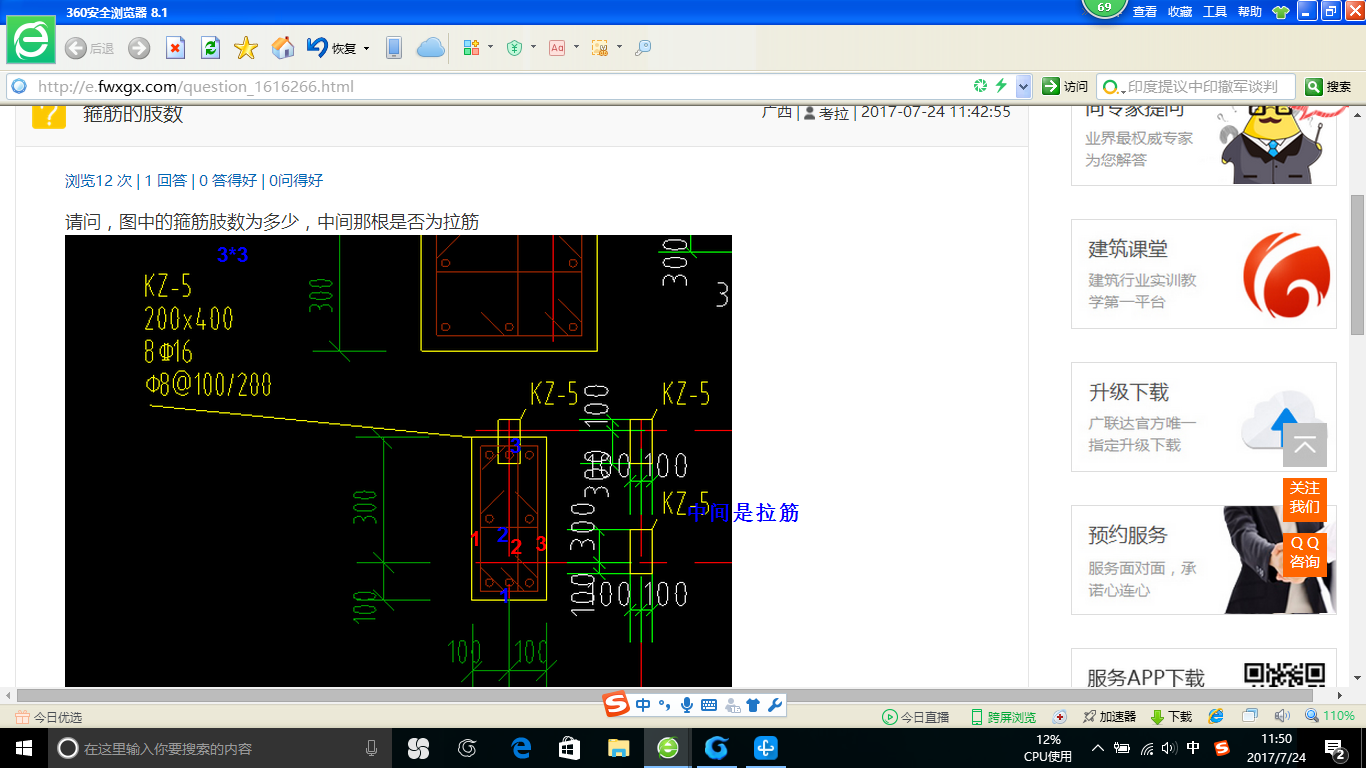Click the 加速器 rocket button
Viewport: 1366px width, 768px height.
coord(1109,717)
